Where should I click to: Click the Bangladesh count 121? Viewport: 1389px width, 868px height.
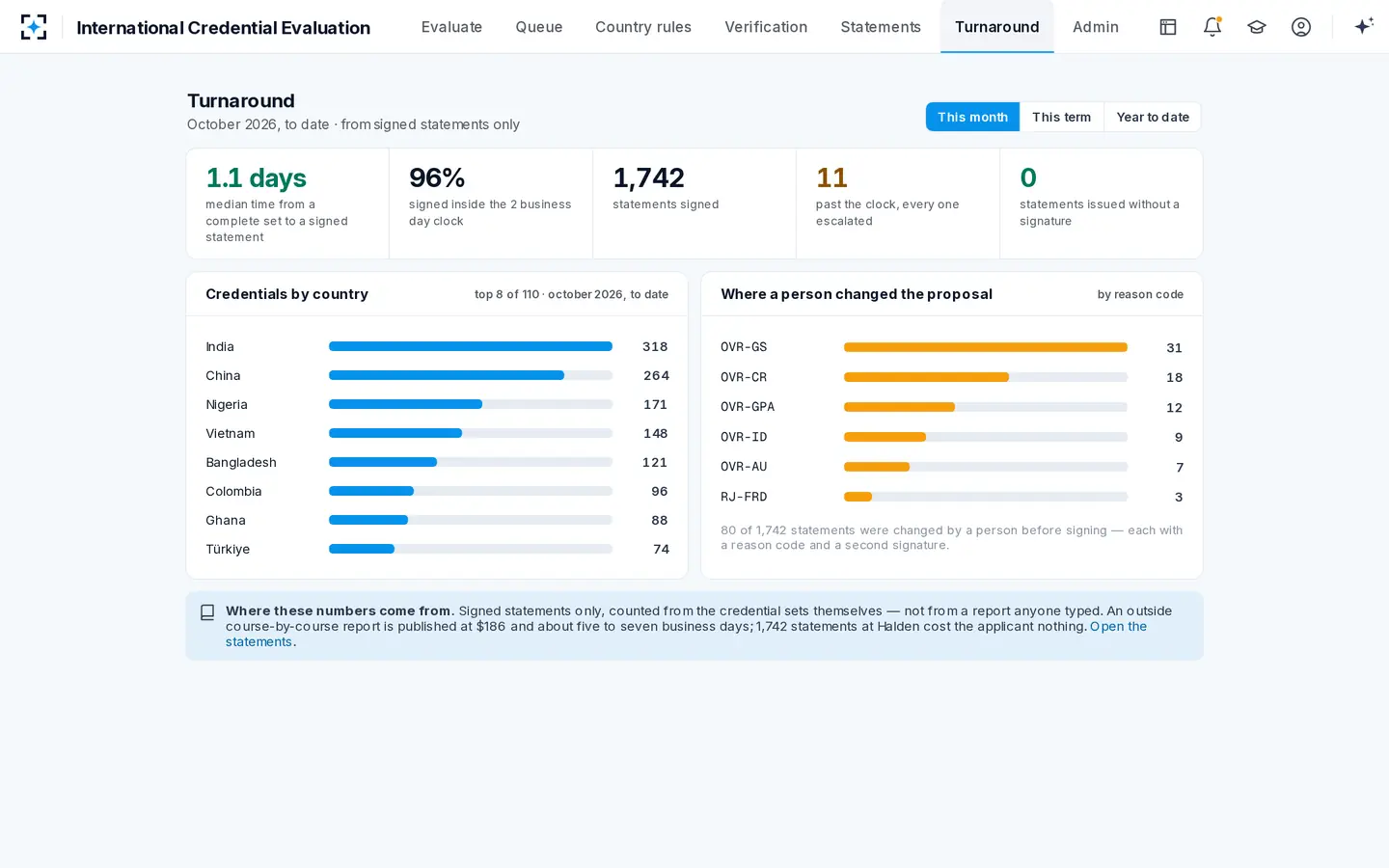655,462
